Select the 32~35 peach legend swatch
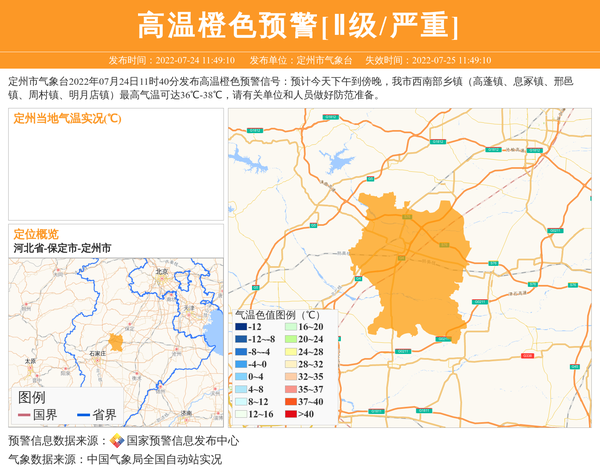600x471 pixels. coord(291,377)
